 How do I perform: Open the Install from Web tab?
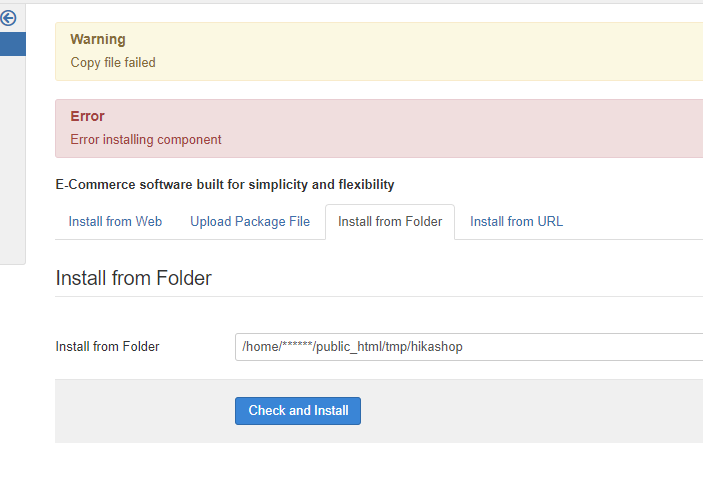click(115, 221)
